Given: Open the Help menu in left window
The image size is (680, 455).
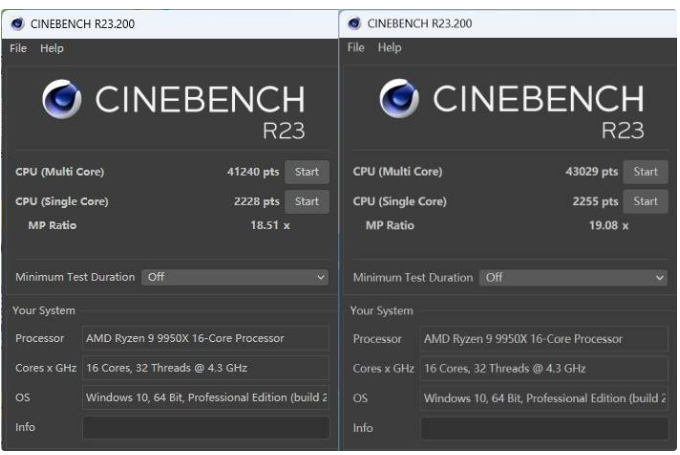Looking at the screenshot, I should pyautogui.click(x=52, y=48).
